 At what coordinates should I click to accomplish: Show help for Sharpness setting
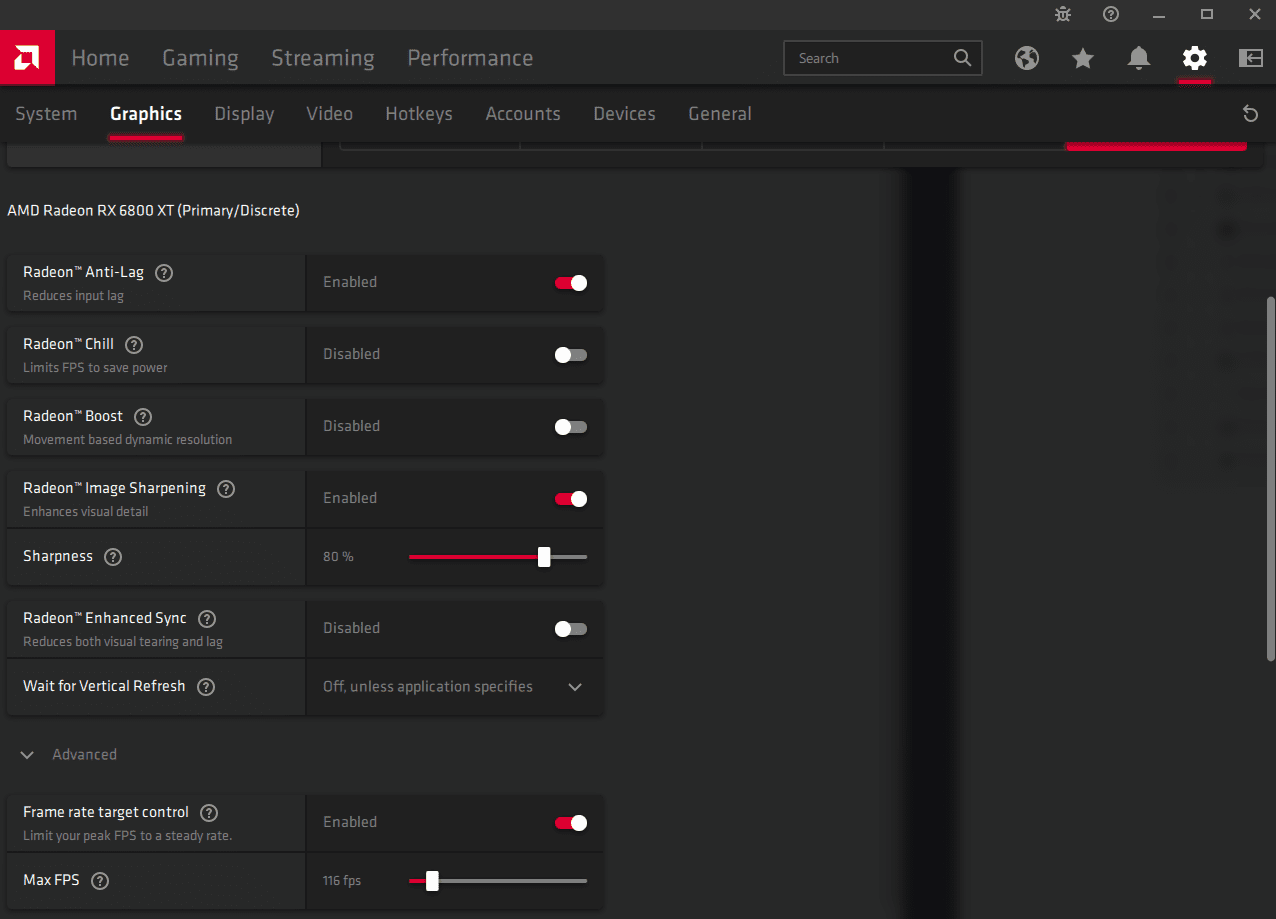[x=113, y=557]
